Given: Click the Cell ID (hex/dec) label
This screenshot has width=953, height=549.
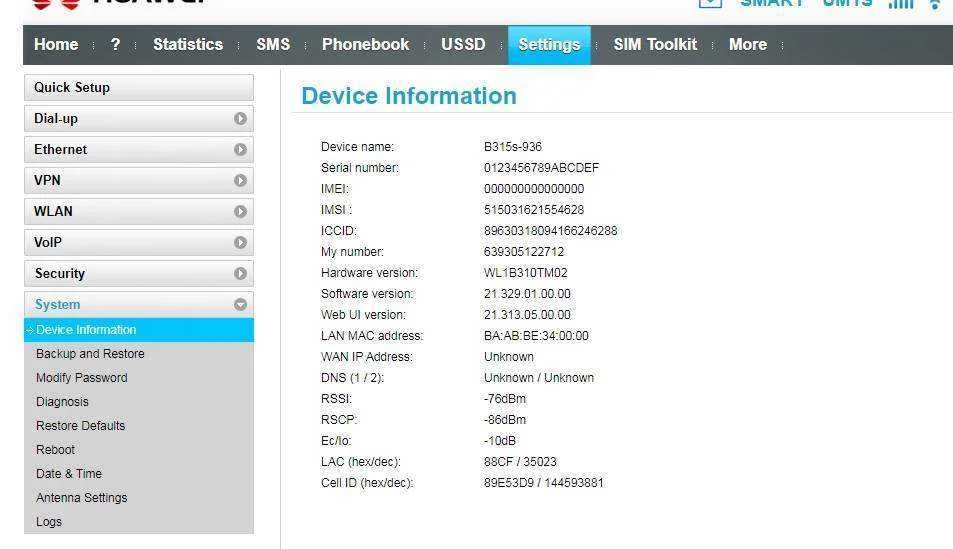Looking at the screenshot, I should (367, 483).
